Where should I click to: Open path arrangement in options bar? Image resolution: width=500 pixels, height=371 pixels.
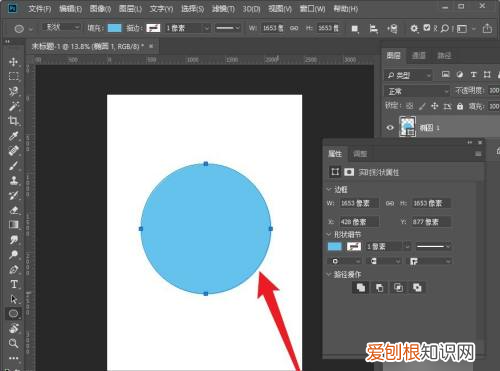click(392, 29)
